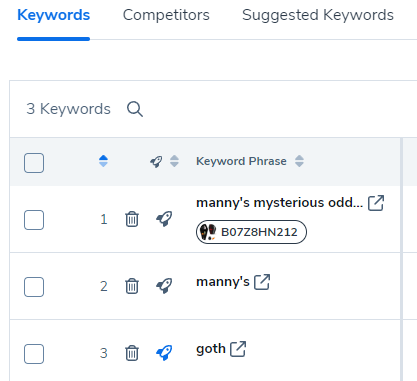Viewport: 417px width, 381px height.
Task: Delete the goth keyword row
Action: 132,353
